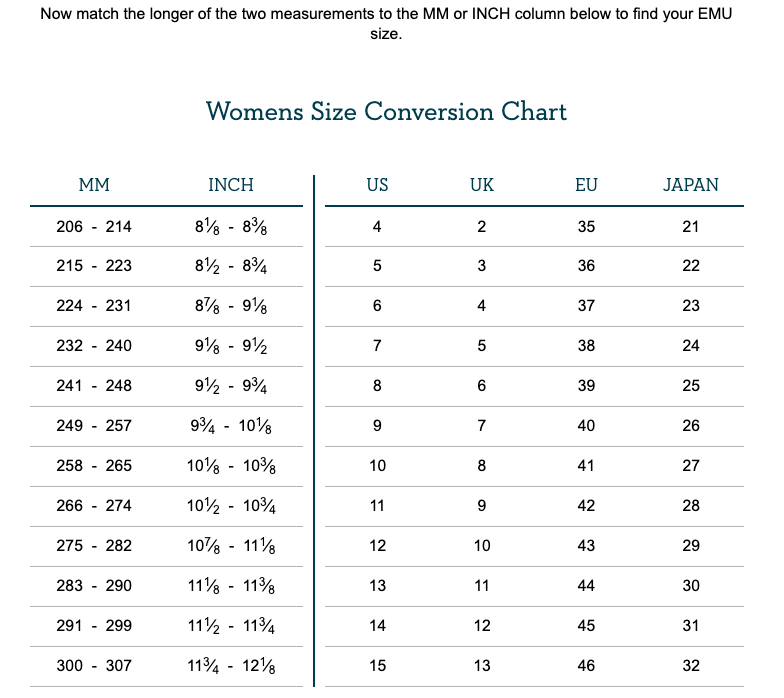Select the 241 - 248 MM range
This screenshot has width=784, height=698.
point(94,386)
